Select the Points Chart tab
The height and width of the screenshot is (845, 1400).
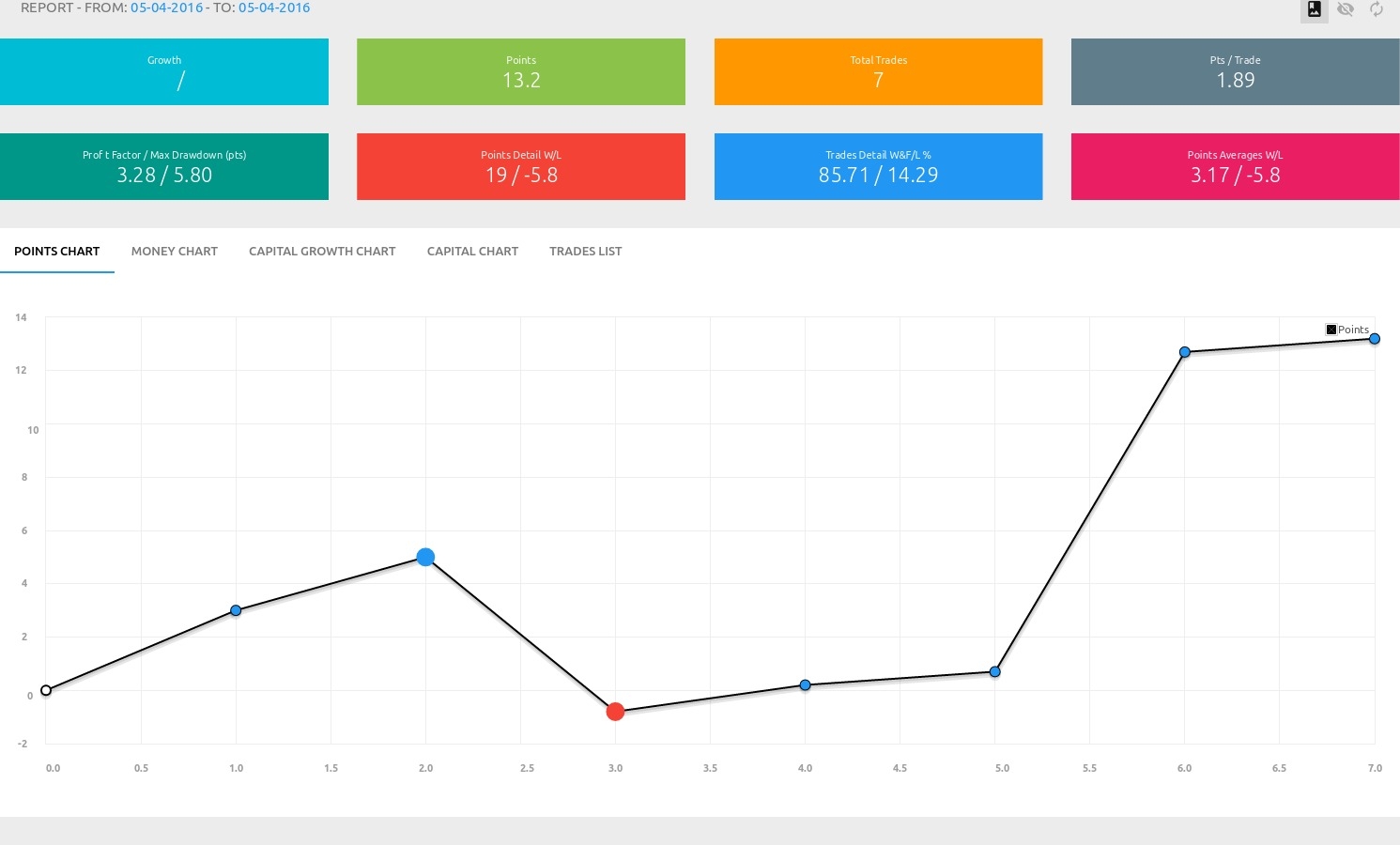pyautogui.click(x=57, y=252)
